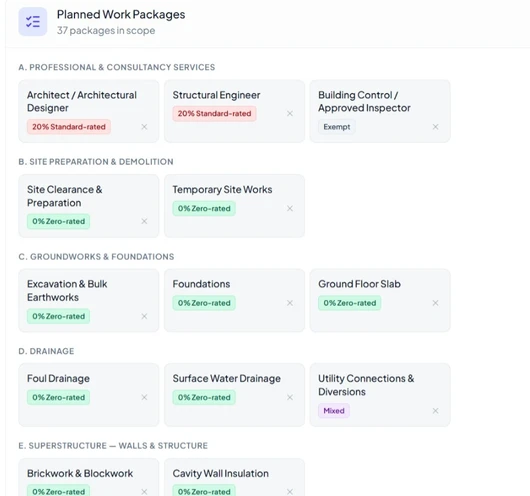This screenshot has width=530, height=496.
Task: Click the Zero-rated badge on Ground Floor Slab
Action: 350,303
